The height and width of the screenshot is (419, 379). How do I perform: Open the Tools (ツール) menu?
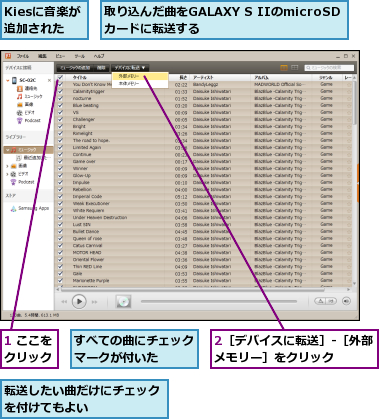click(x=79, y=56)
